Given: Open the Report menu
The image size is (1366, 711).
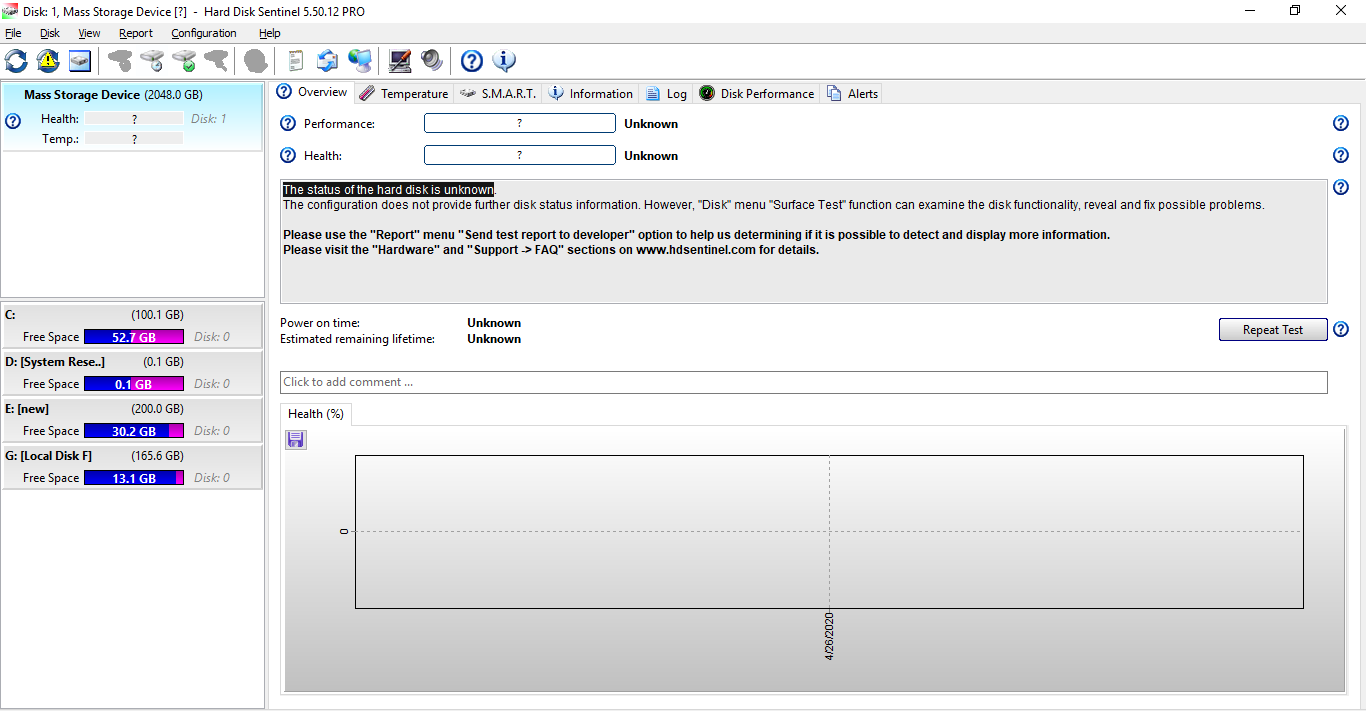Looking at the screenshot, I should 136,33.
